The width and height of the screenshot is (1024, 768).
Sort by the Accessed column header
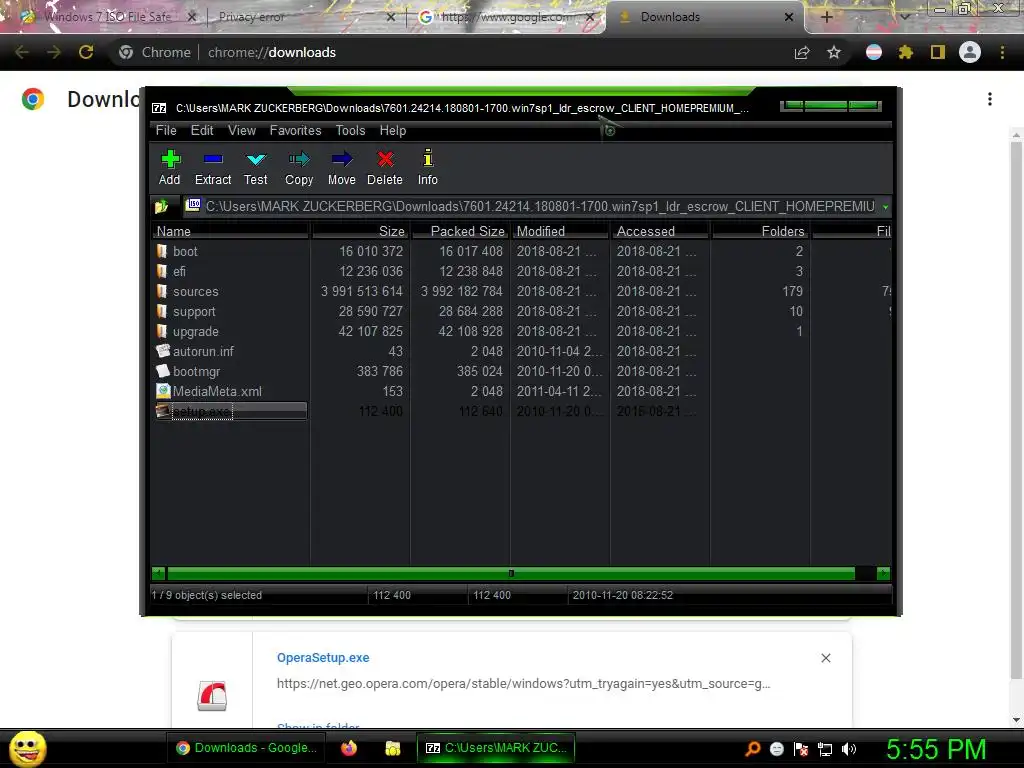[x=660, y=231]
